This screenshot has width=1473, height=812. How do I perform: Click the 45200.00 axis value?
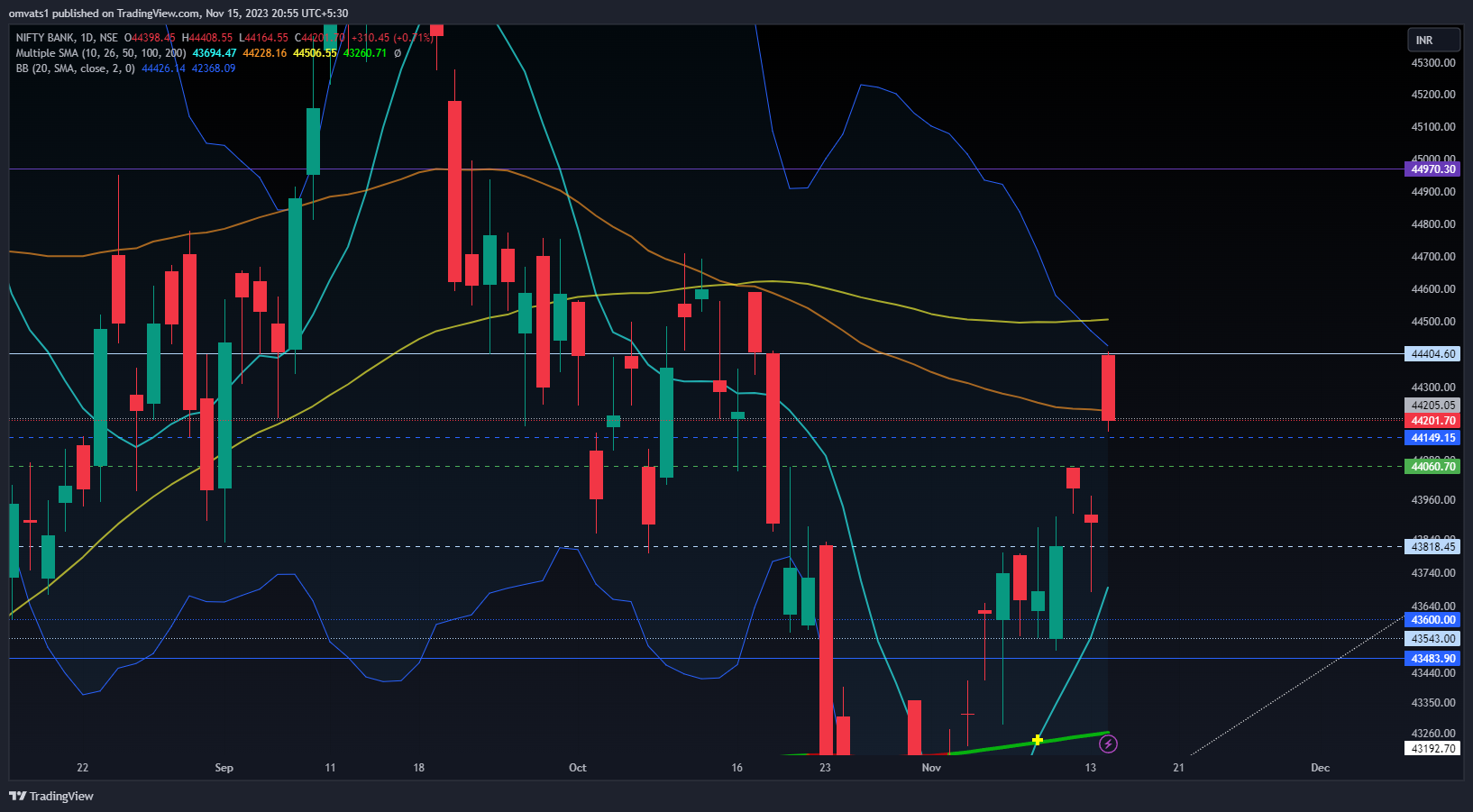pyautogui.click(x=1433, y=95)
